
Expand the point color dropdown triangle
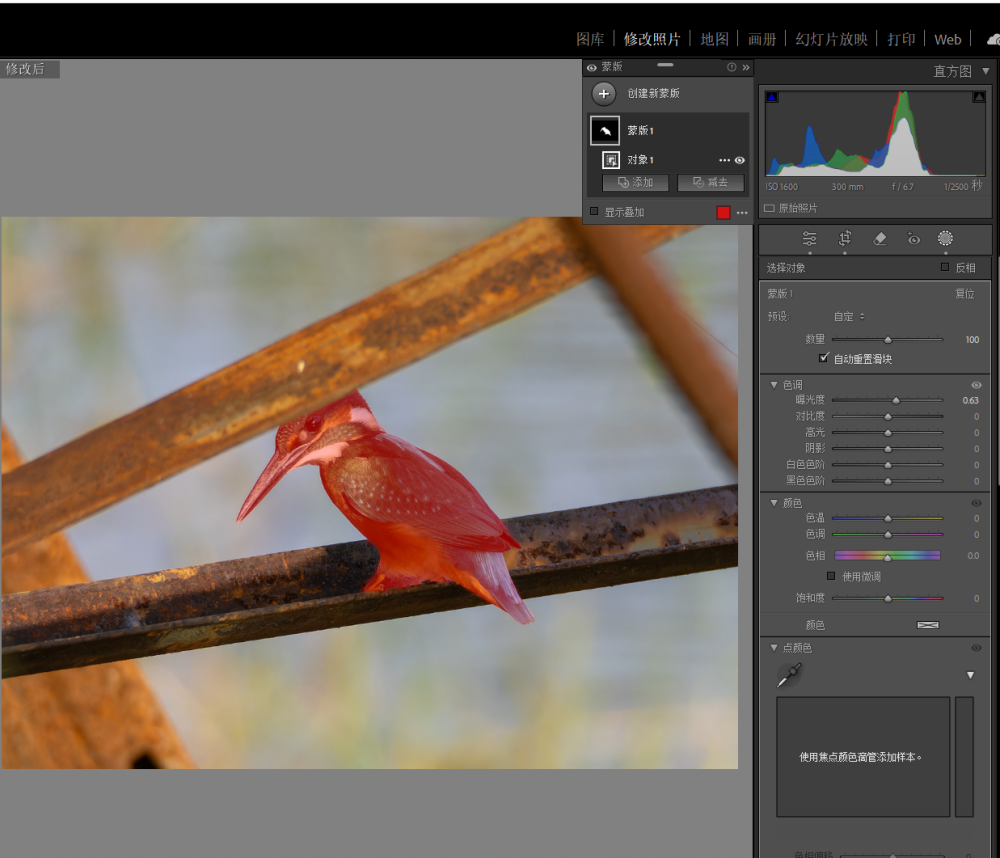pos(970,675)
